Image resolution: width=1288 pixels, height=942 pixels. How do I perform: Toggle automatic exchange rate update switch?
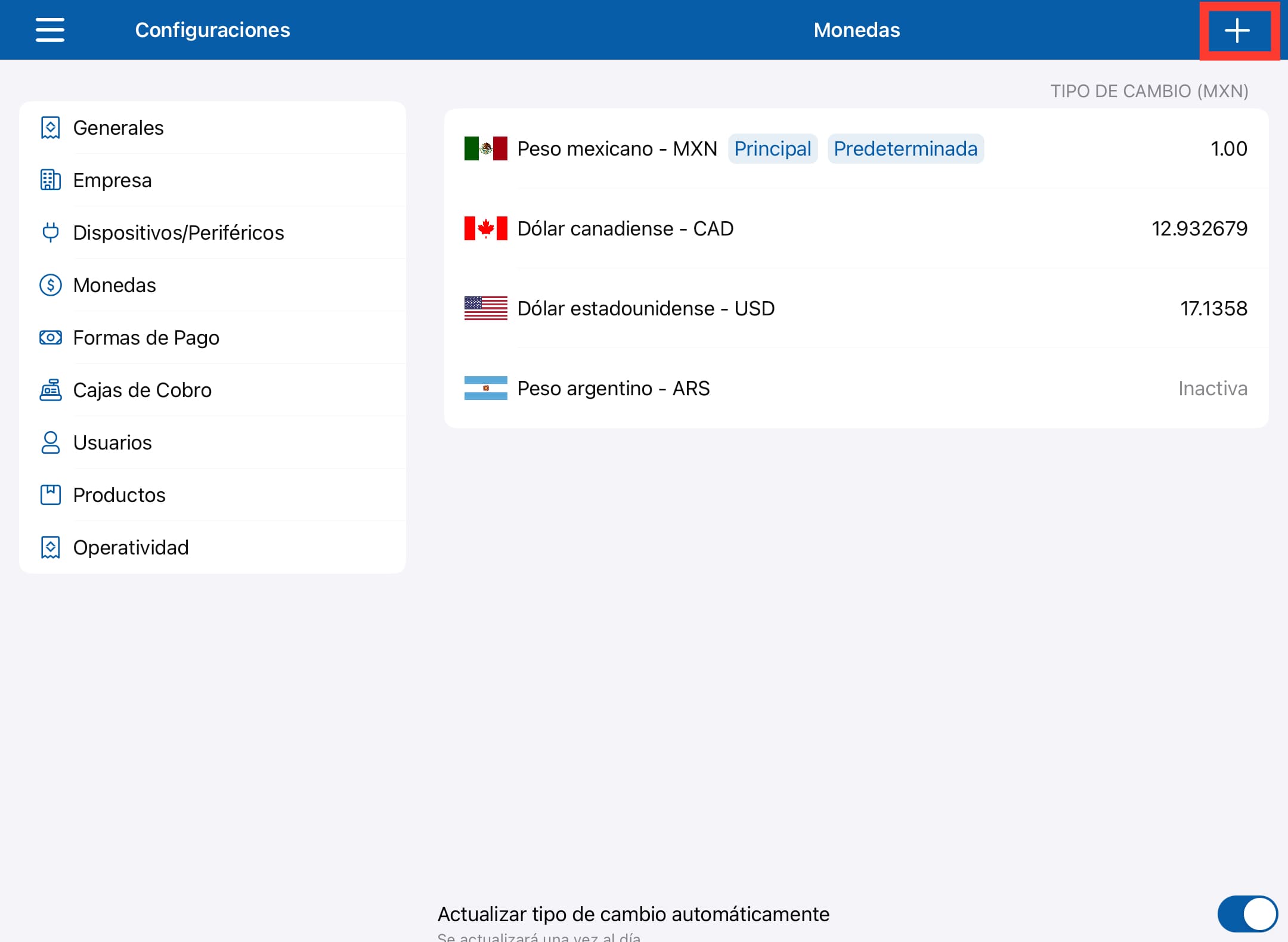click(x=1247, y=913)
